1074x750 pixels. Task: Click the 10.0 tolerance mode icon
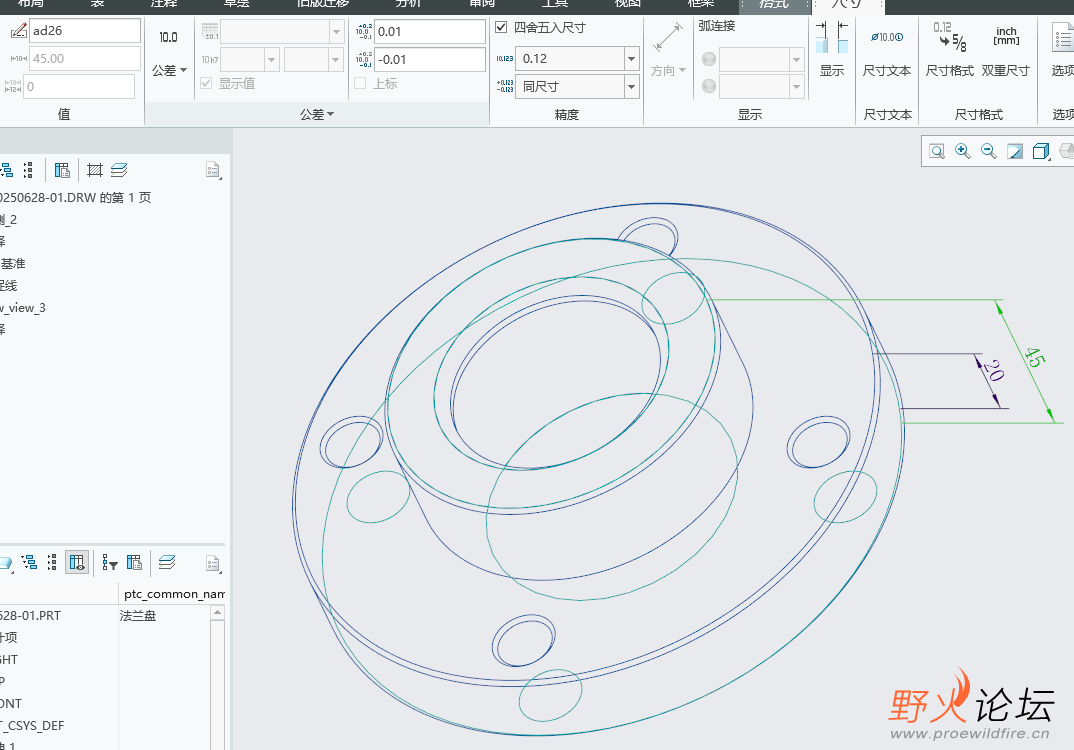point(168,38)
